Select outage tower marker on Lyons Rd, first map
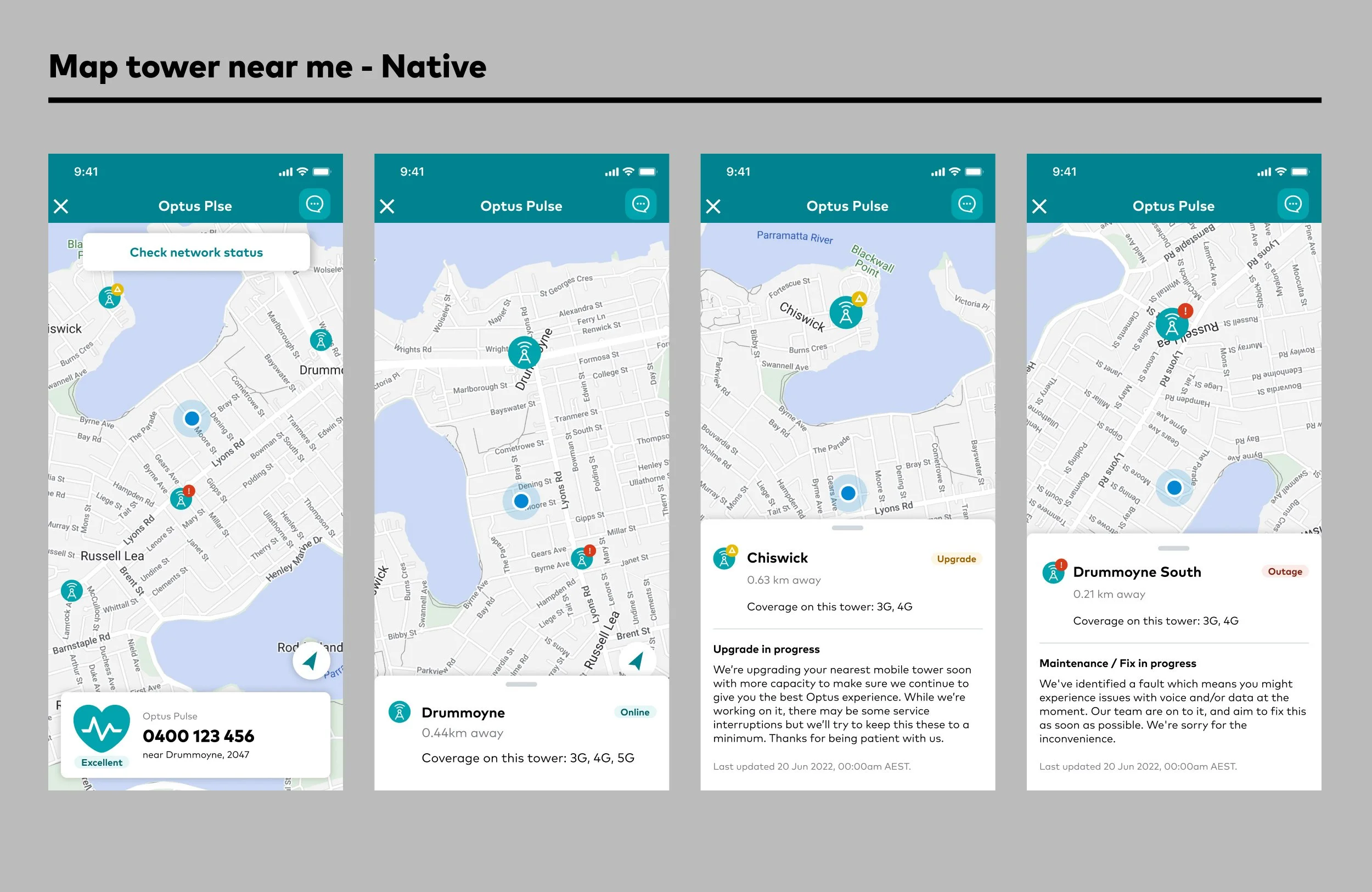Viewport: 1372px width, 892px height. pos(182,498)
